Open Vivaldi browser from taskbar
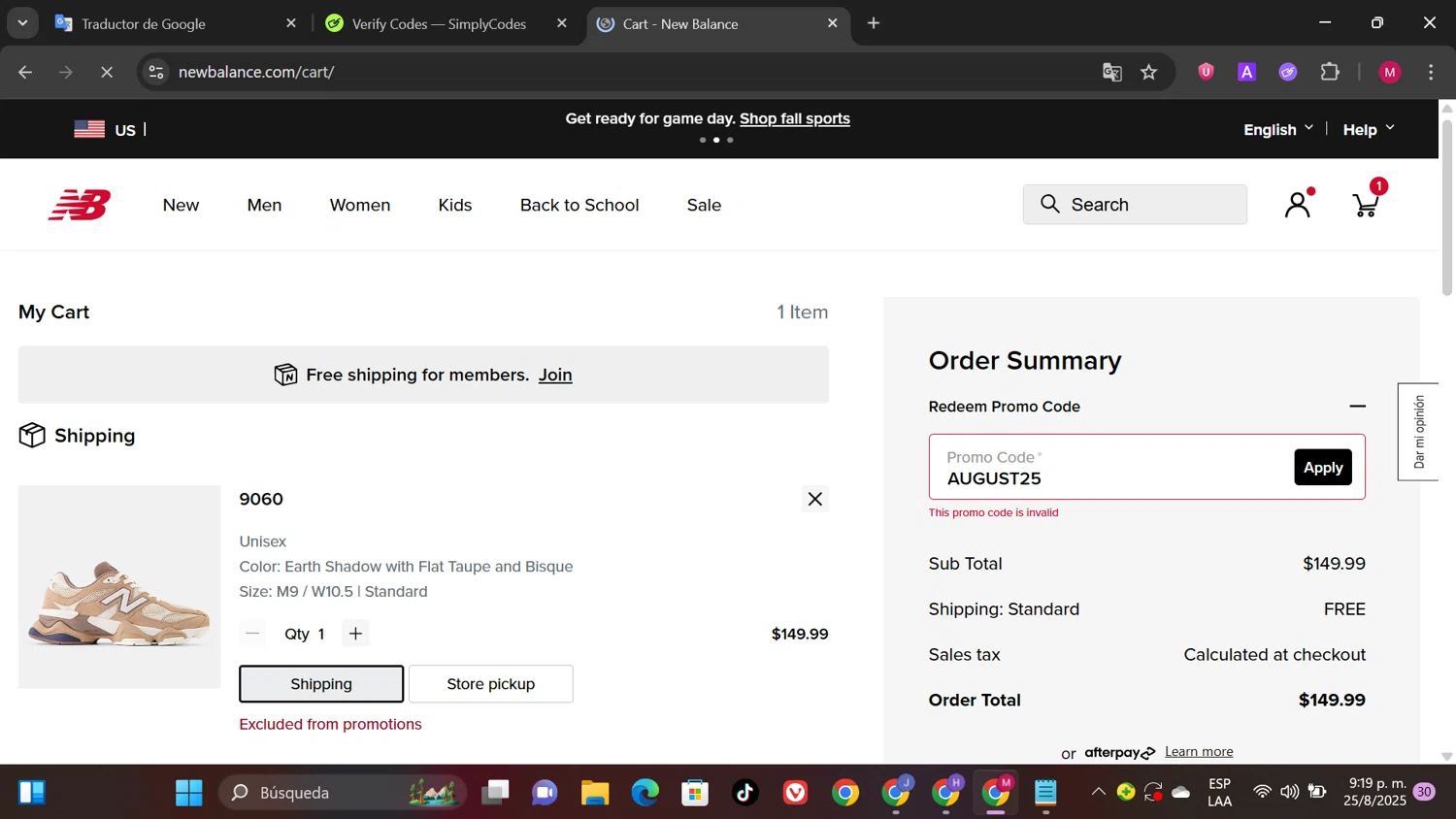Image resolution: width=1456 pixels, height=819 pixels. click(796, 793)
